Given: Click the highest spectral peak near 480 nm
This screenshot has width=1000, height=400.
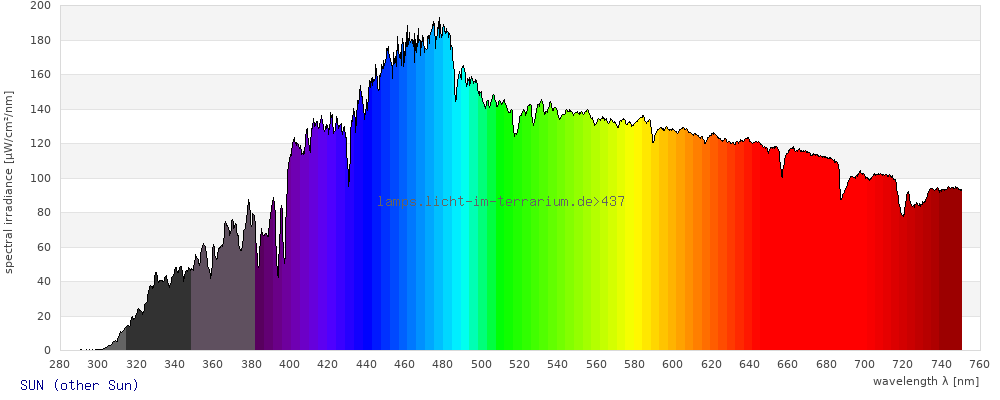Looking at the screenshot, I should pyautogui.click(x=439, y=20).
